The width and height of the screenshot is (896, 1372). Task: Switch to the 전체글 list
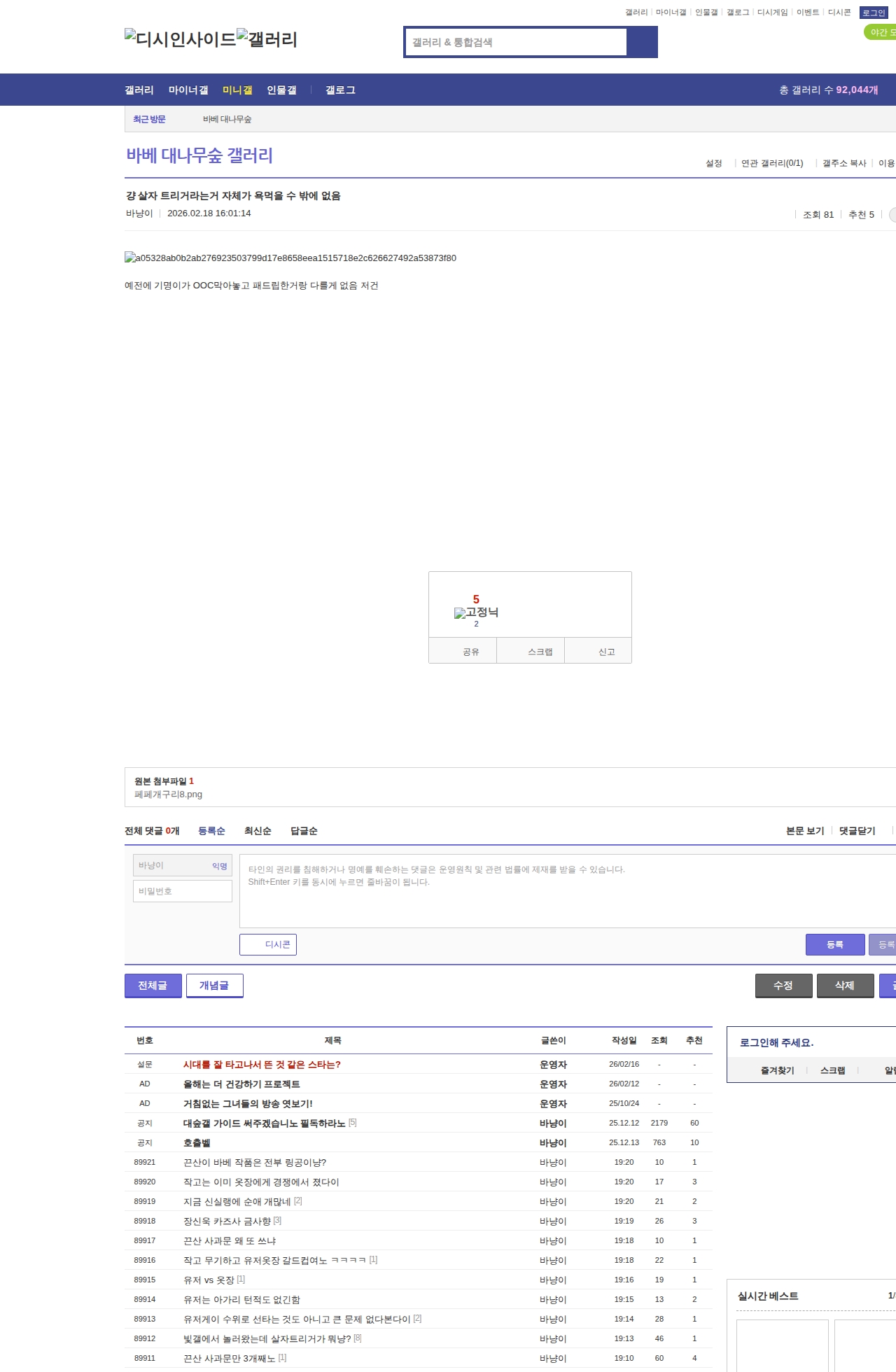pos(153,986)
